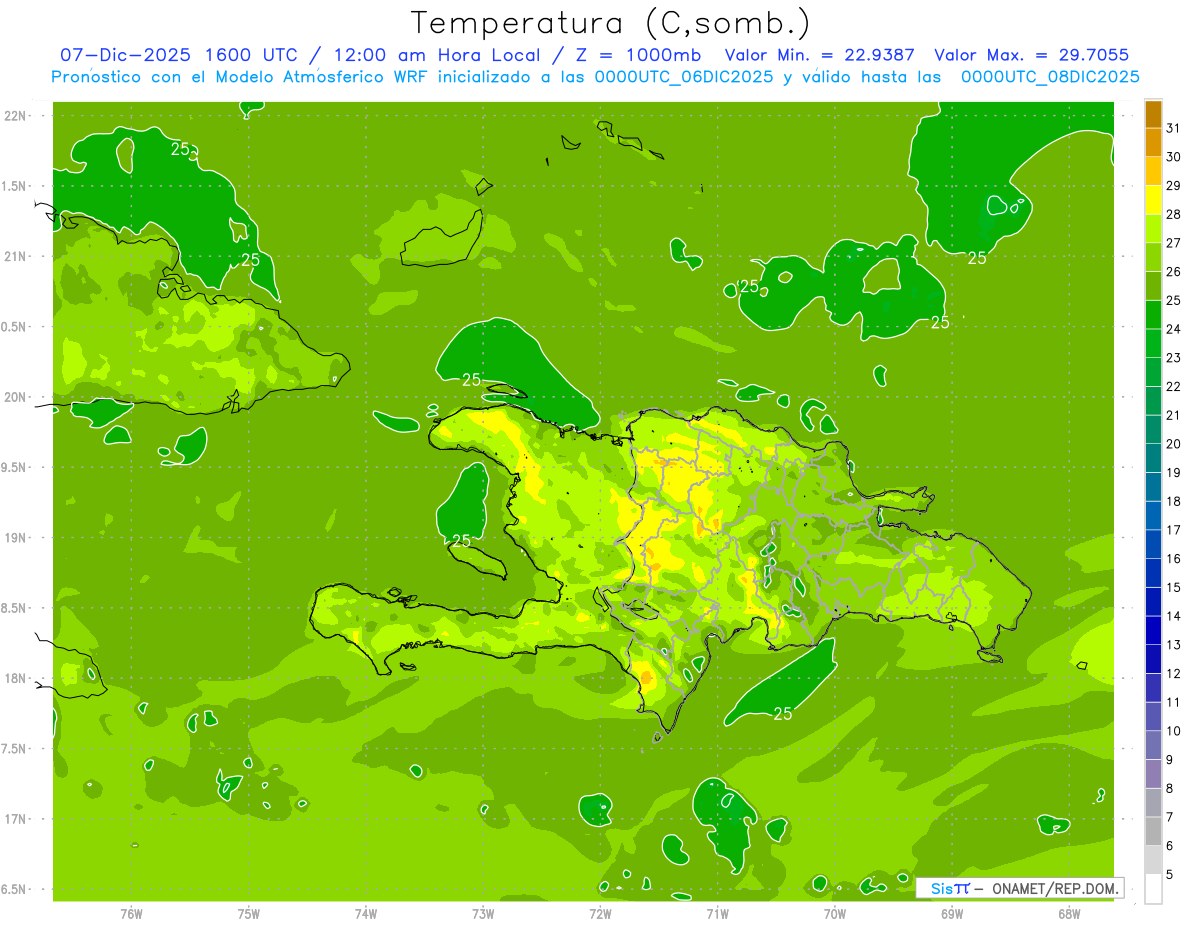Click the 18N latitude axis label
The width and height of the screenshot is (1200, 927).
pos(16,678)
